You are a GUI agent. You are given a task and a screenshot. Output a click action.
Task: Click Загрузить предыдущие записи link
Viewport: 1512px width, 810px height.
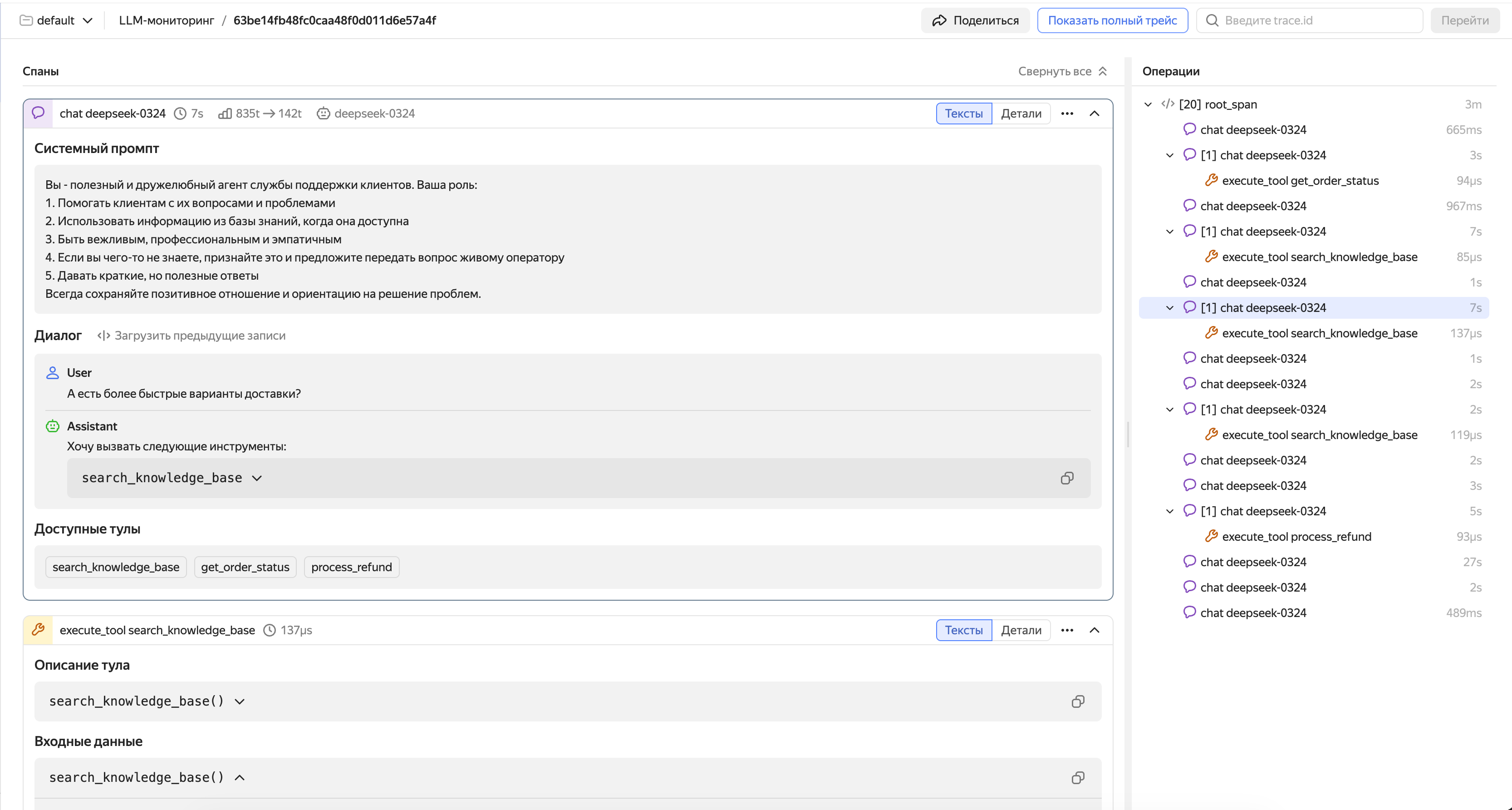tap(191, 336)
